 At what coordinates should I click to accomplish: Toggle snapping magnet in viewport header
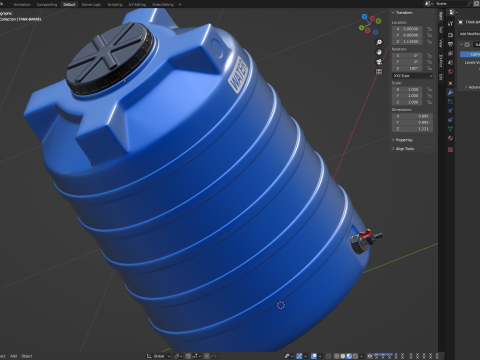click(188, 356)
